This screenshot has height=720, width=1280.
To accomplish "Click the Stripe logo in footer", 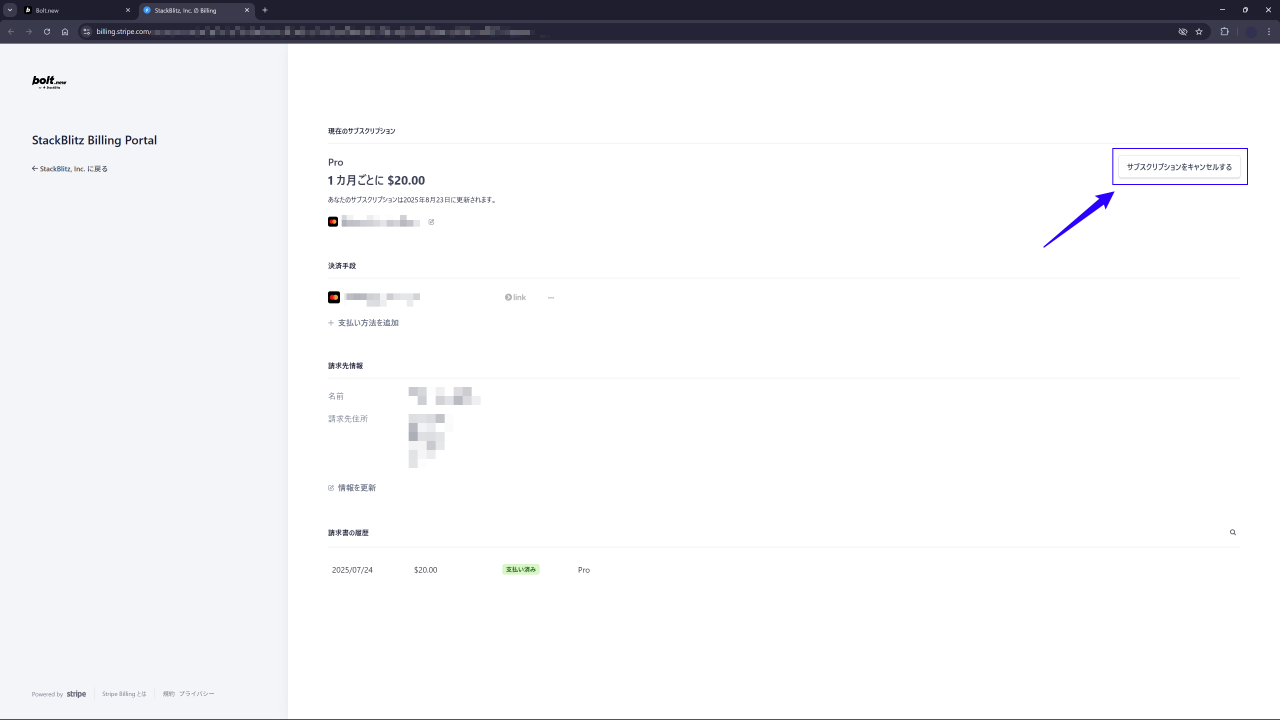I will coord(77,694).
